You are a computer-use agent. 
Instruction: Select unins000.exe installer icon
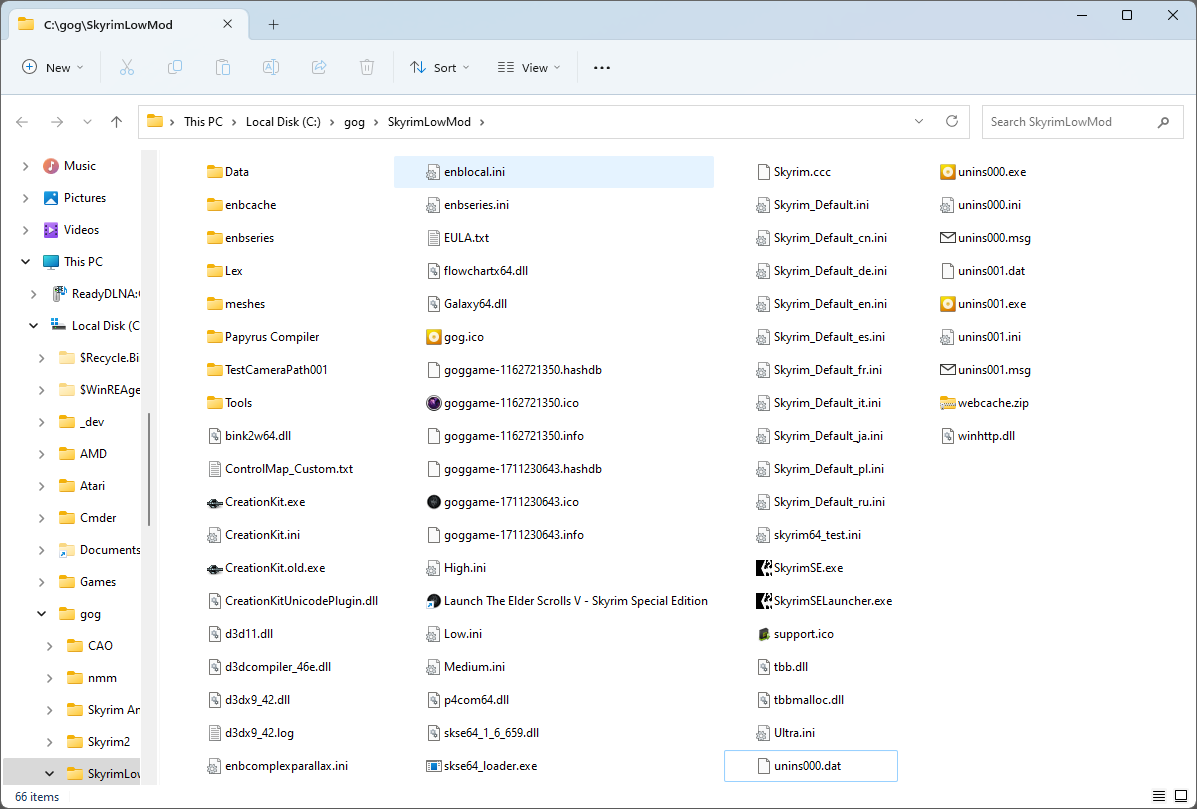[x=947, y=172]
